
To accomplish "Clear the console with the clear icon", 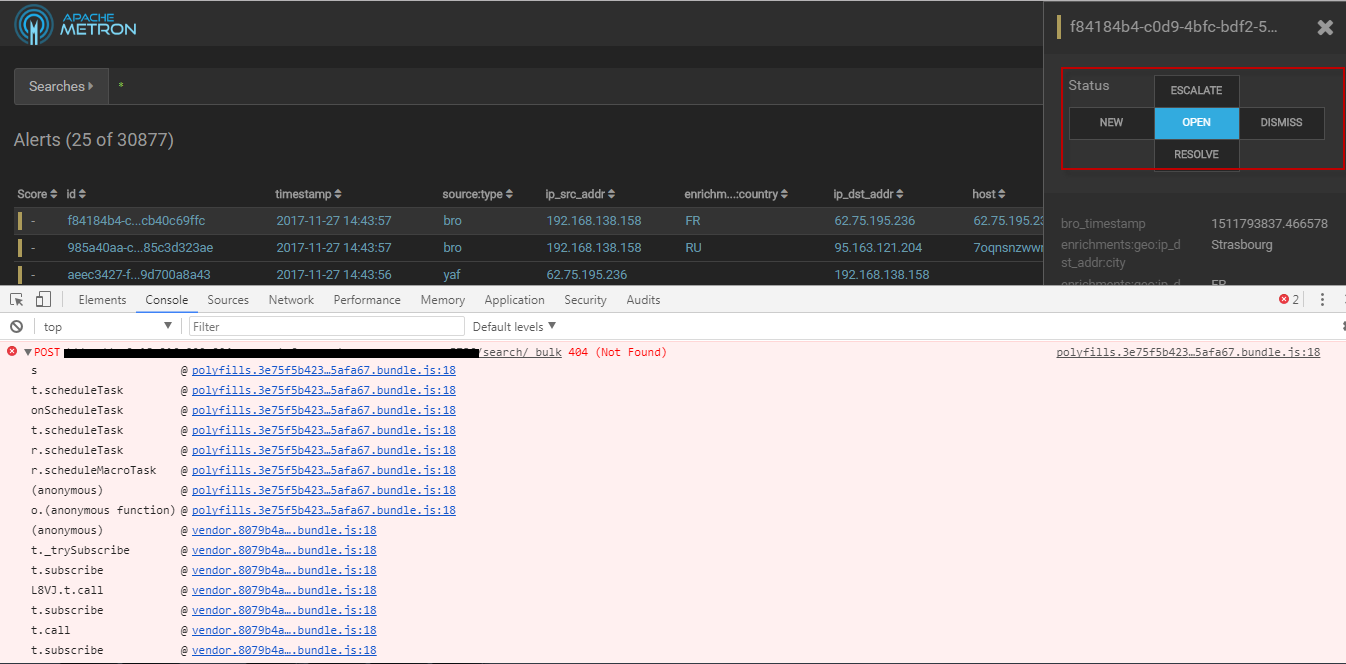I will pyautogui.click(x=16, y=326).
